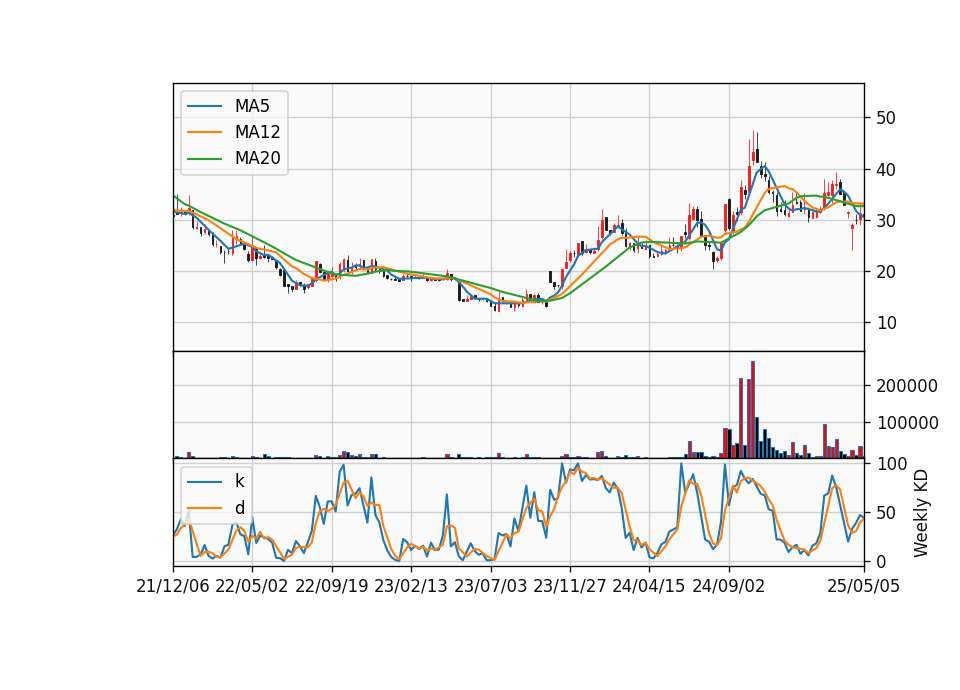The width and height of the screenshot is (960, 690).
Task: Click the 21/12/06 date axis label
Action: tap(173, 586)
